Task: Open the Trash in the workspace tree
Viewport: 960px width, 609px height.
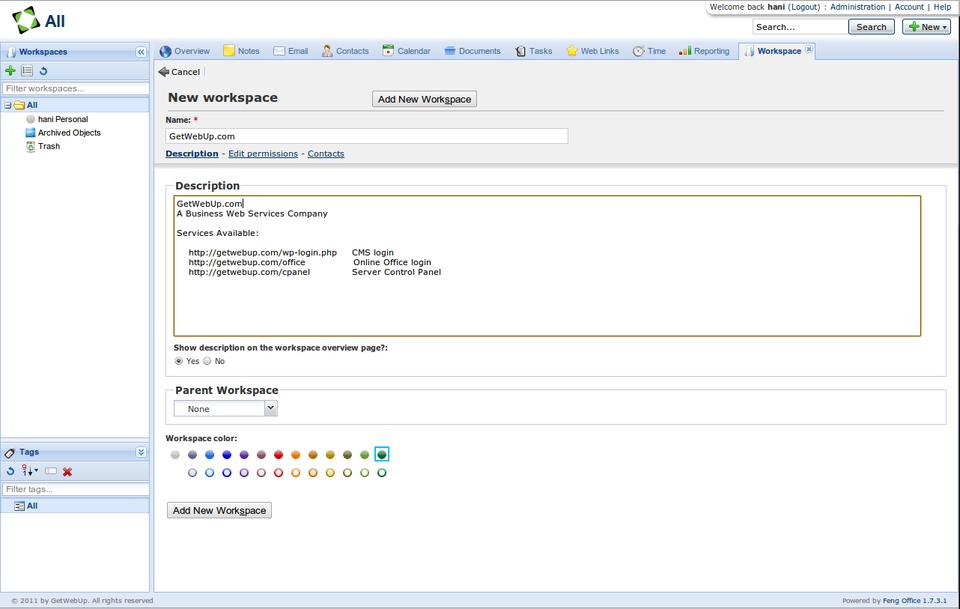Action: pyautogui.click(x=48, y=146)
